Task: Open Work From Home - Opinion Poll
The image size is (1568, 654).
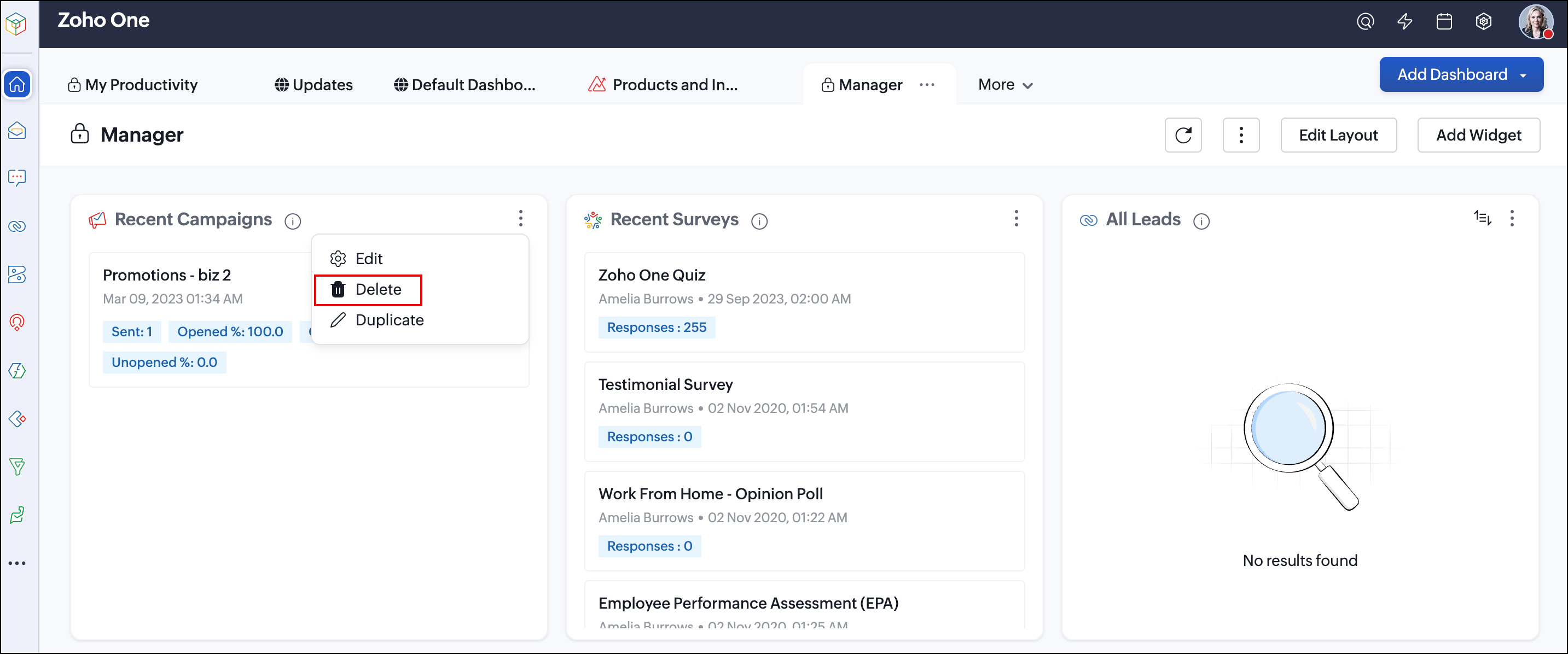Action: 710,494
